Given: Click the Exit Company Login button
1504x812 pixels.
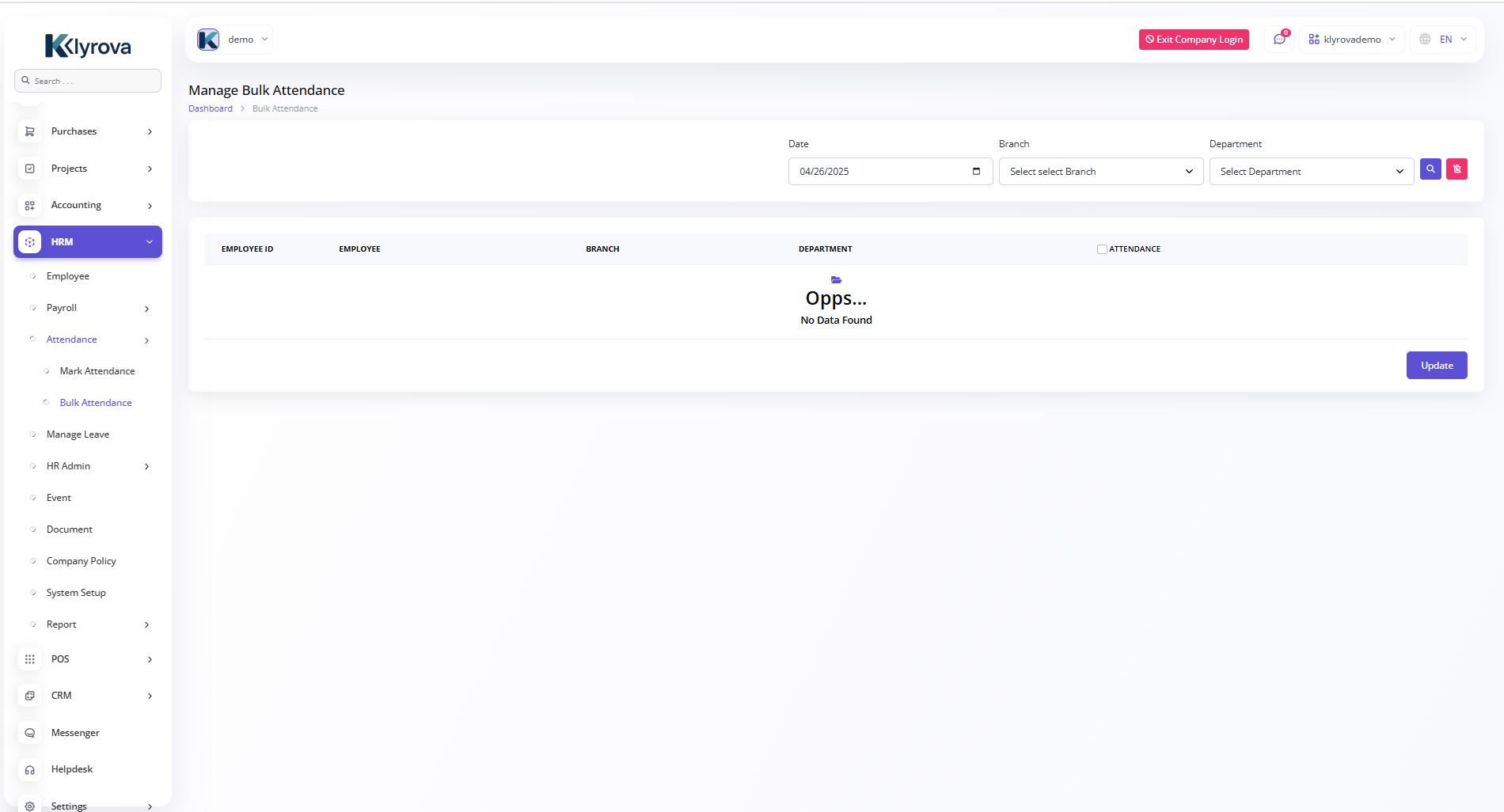Looking at the screenshot, I should point(1194,40).
